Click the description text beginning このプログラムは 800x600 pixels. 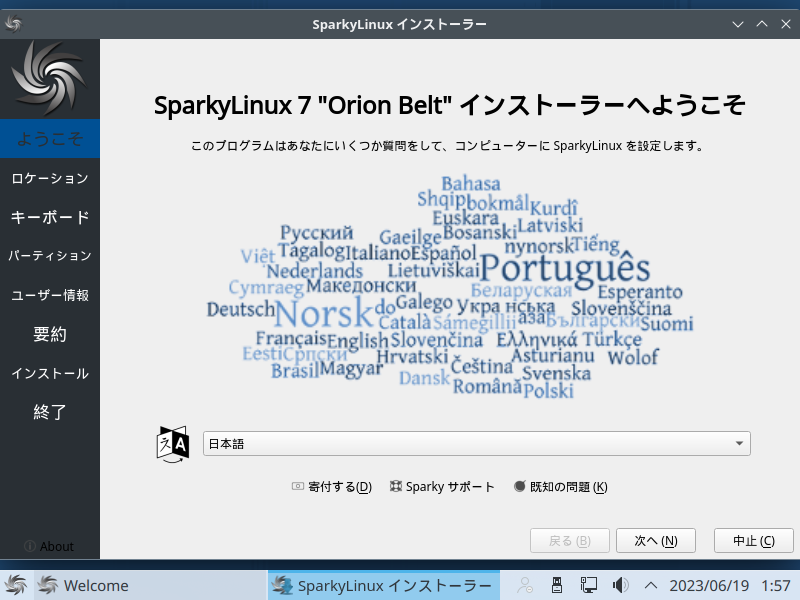[447, 146]
